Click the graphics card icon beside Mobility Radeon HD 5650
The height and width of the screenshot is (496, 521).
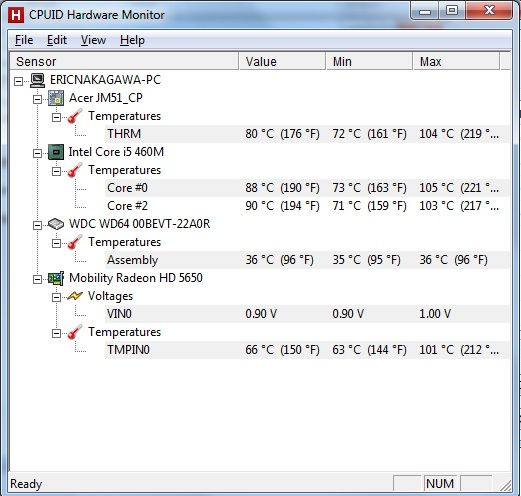(x=56, y=278)
